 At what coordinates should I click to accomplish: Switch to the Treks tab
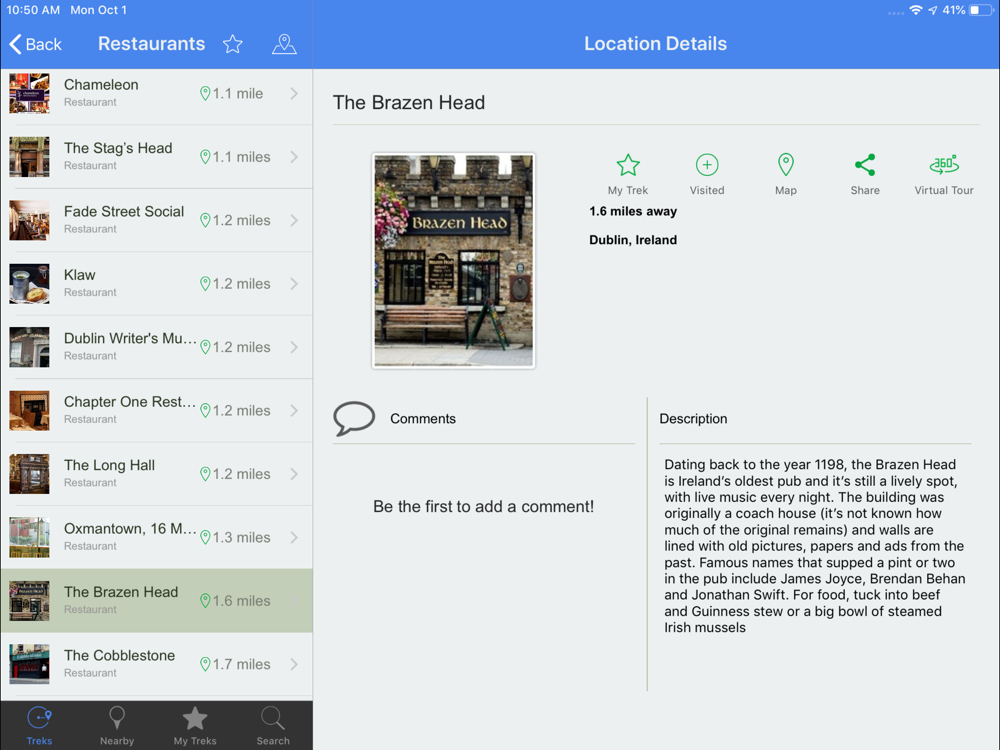[40, 726]
